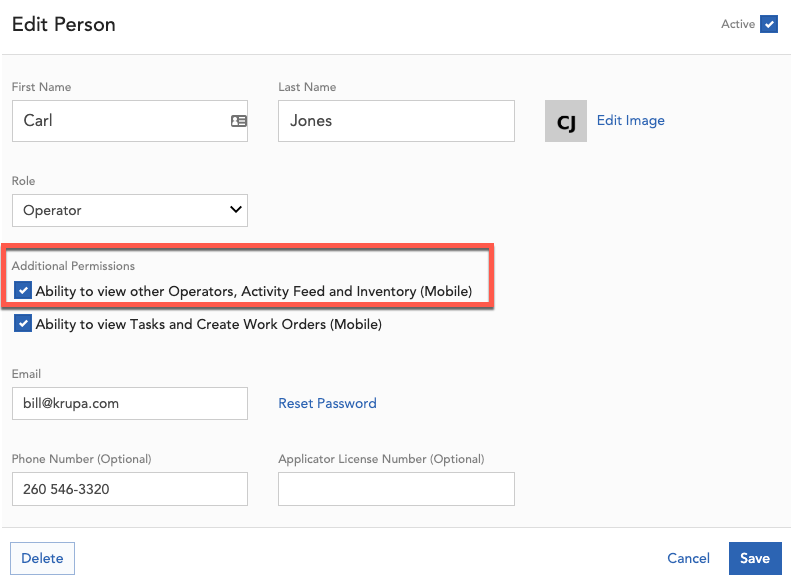Click the view other Operators permission label text
This screenshot has width=791, height=586.
pyautogui.click(x=253, y=291)
